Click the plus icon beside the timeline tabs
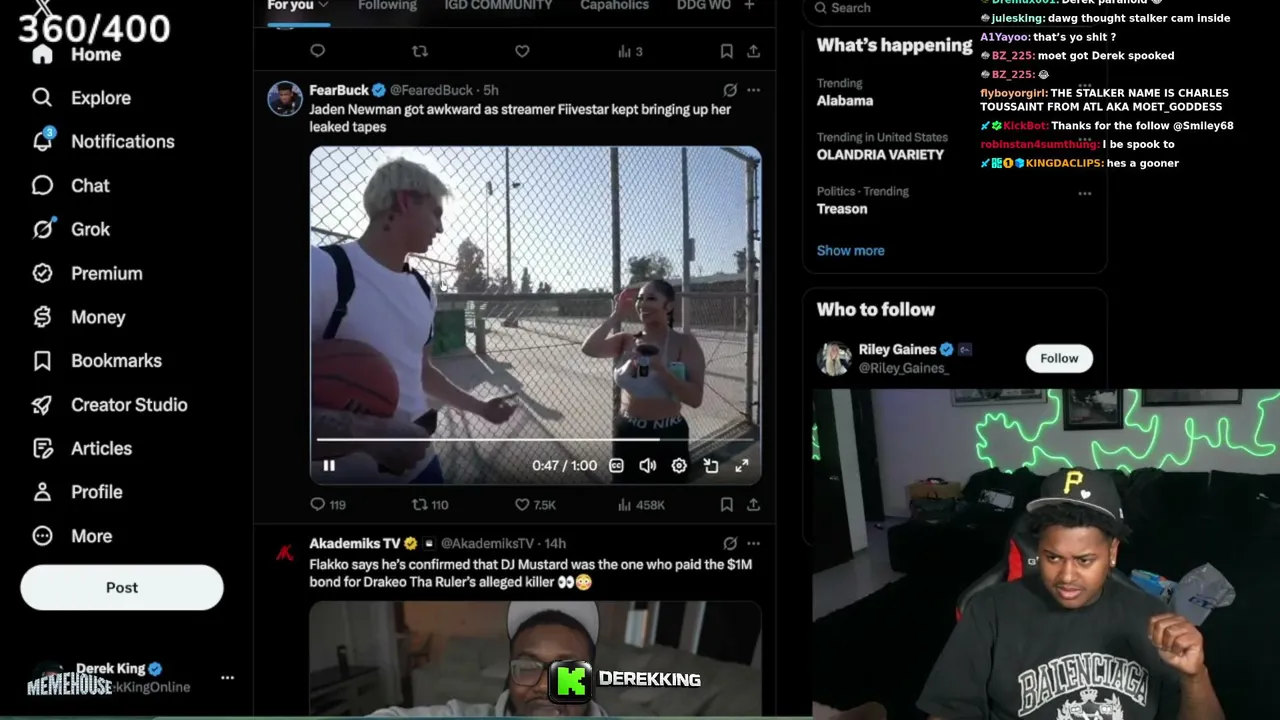Screen dimensions: 1280x720 pyautogui.click(x=749, y=6)
